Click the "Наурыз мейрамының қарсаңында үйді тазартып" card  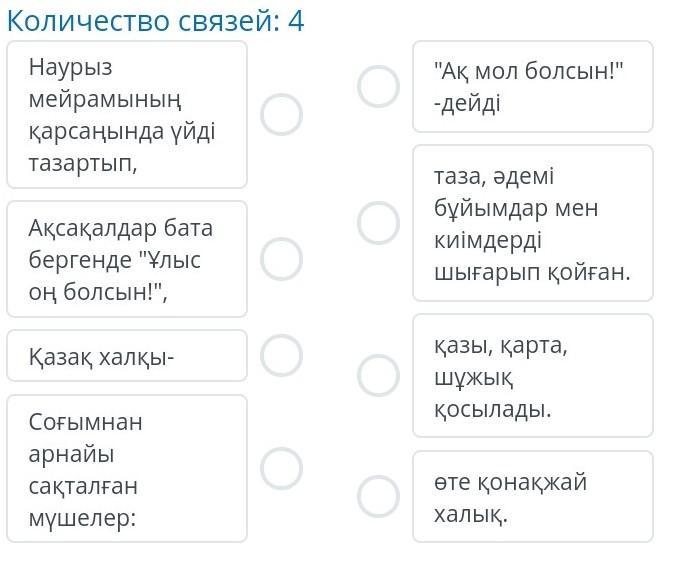tap(127, 114)
